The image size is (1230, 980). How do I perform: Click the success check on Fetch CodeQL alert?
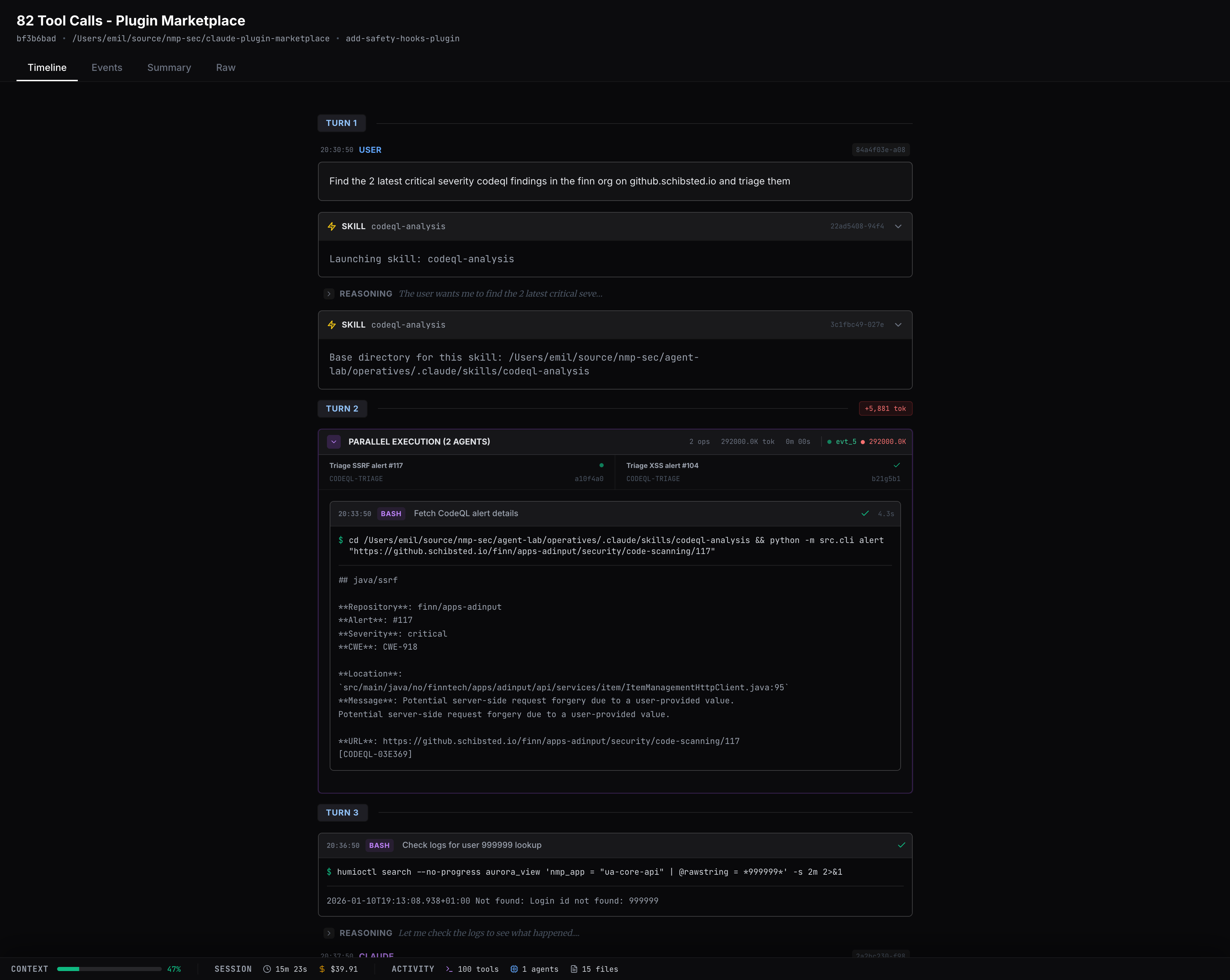tap(865, 513)
